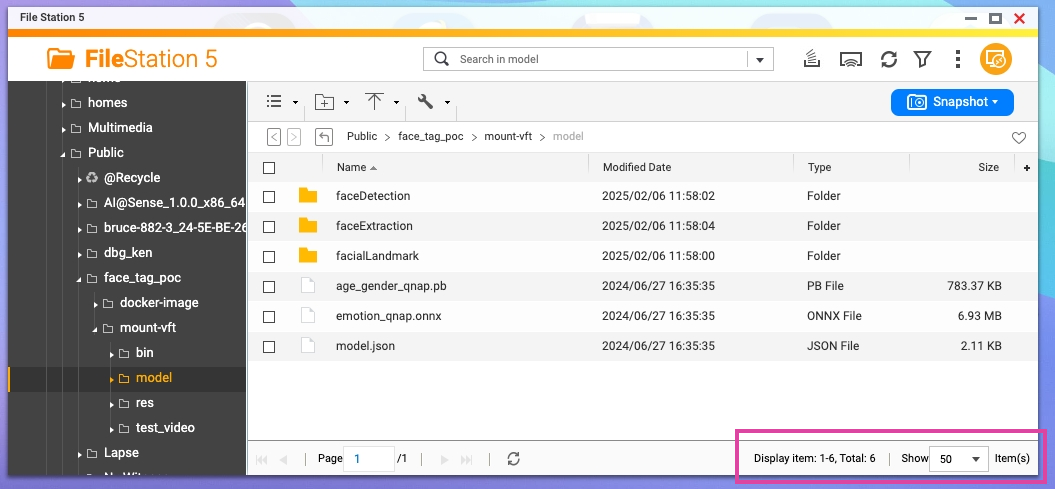The height and width of the screenshot is (489, 1055).
Task: Click the Page number input field
Action: 369,459
